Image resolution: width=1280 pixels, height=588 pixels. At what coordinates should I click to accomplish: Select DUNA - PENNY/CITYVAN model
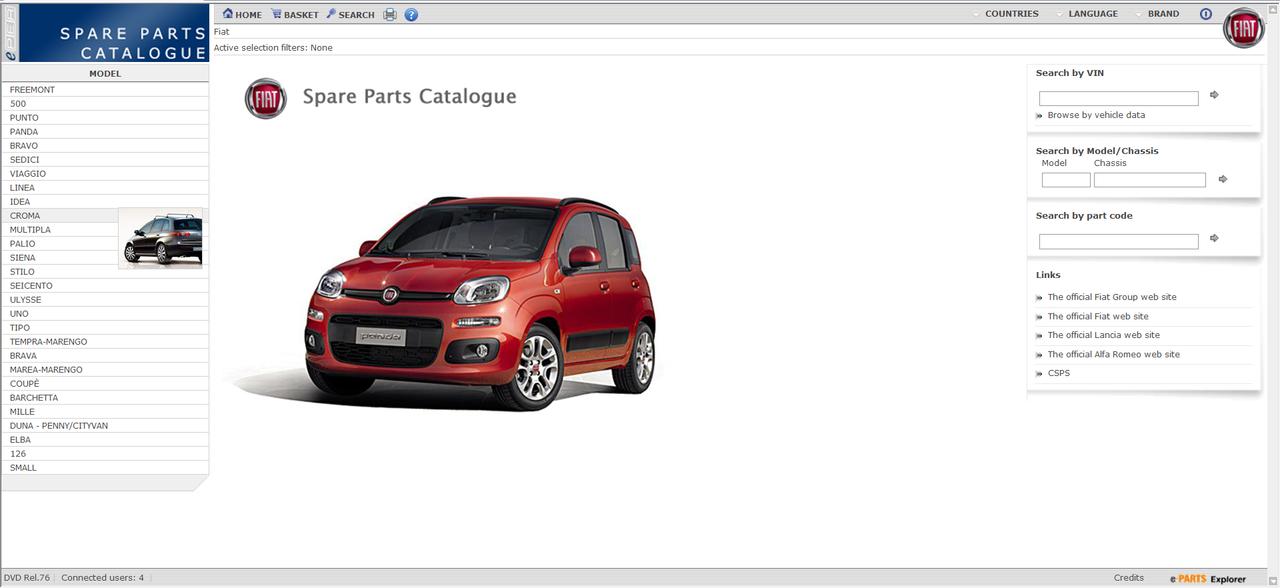coord(105,426)
